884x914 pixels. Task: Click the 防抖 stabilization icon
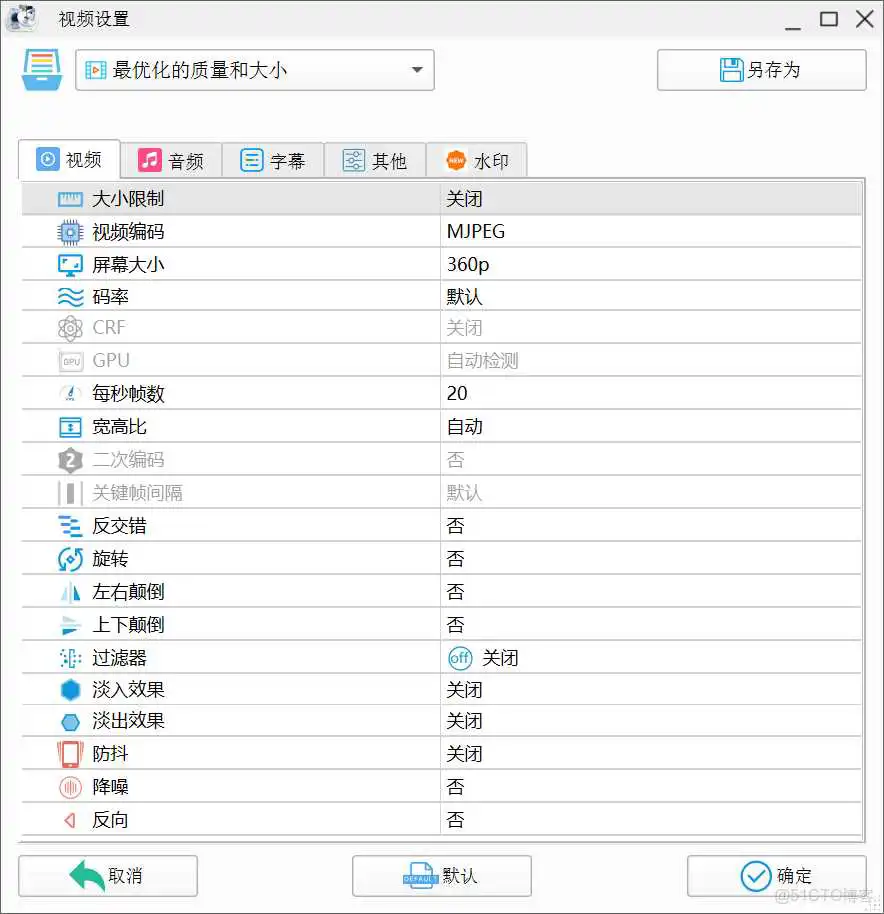pos(68,753)
